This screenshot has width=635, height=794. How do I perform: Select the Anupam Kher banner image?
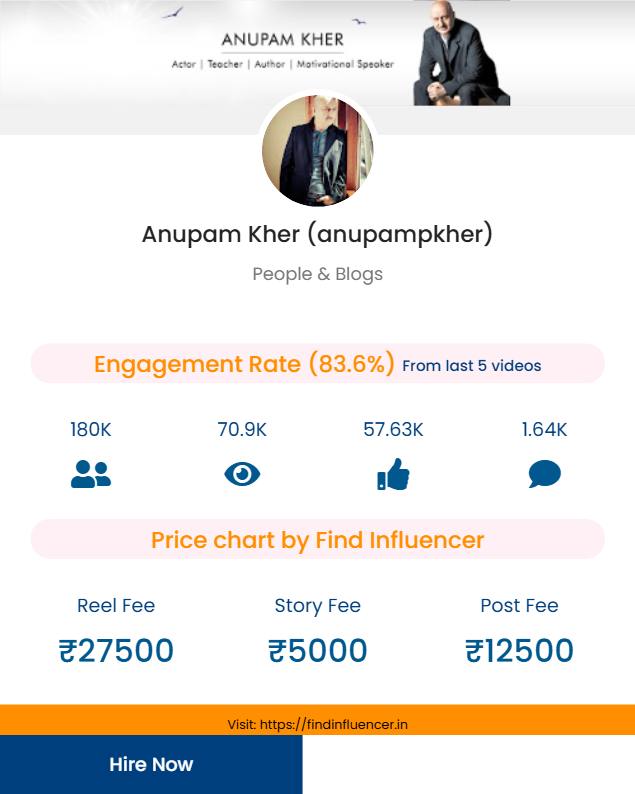coord(318,53)
